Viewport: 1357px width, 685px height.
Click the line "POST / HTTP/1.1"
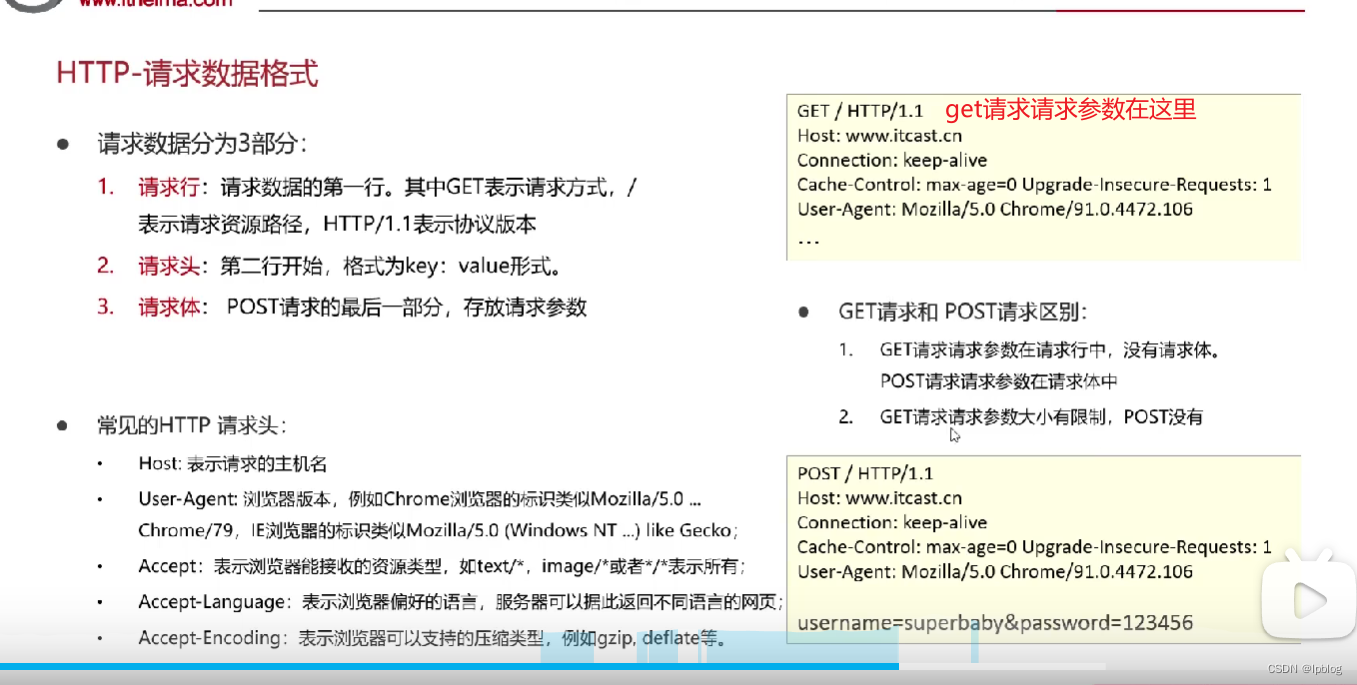865,473
